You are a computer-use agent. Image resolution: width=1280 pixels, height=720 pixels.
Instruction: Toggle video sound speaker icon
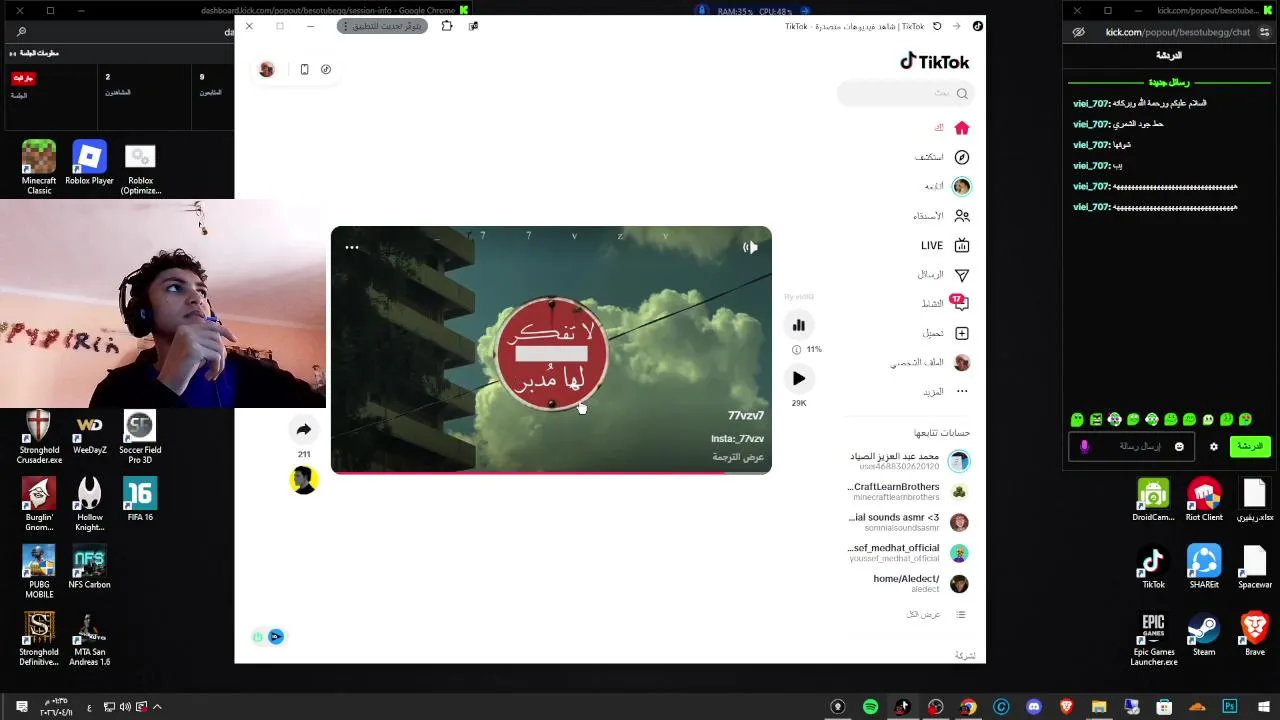click(x=751, y=247)
